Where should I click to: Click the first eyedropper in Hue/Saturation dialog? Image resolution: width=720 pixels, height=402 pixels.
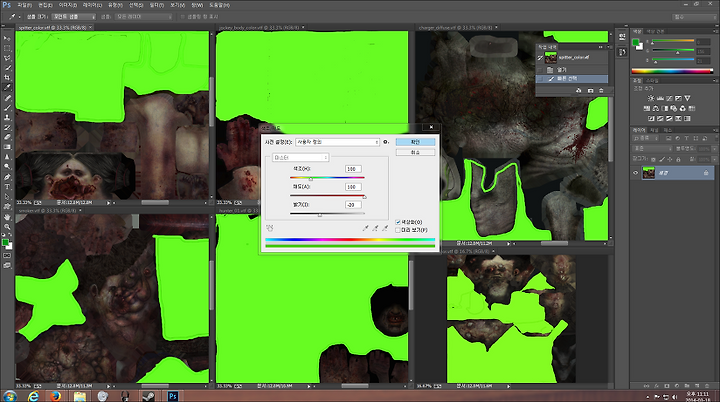[366, 228]
